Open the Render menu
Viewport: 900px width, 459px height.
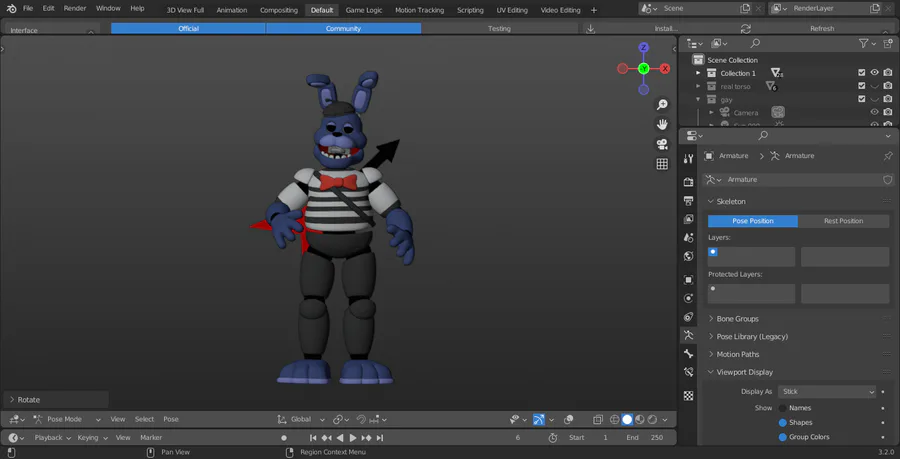point(75,8)
